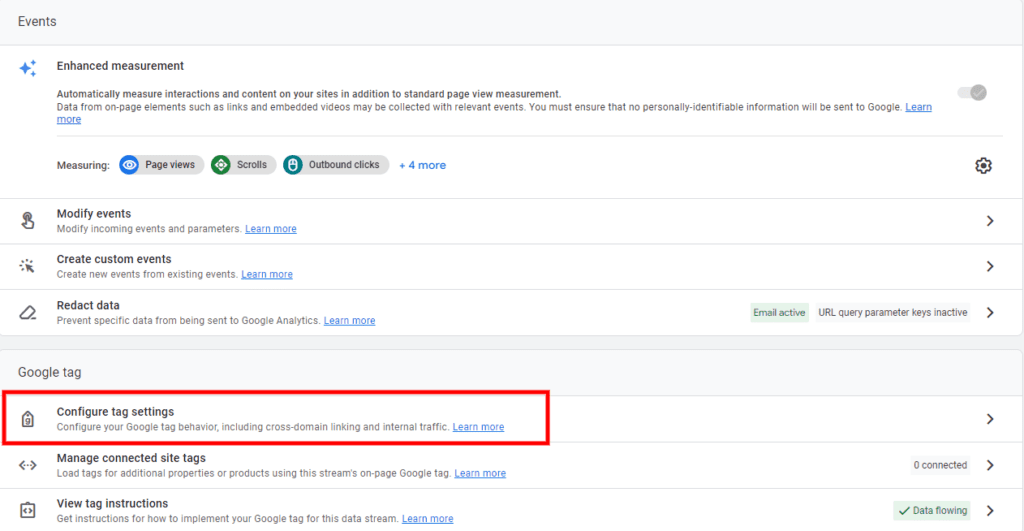Open Learn more link for Configure tag settings
Image resolution: width=1024 pixels, height=531 pixels.
click(478, 427)
